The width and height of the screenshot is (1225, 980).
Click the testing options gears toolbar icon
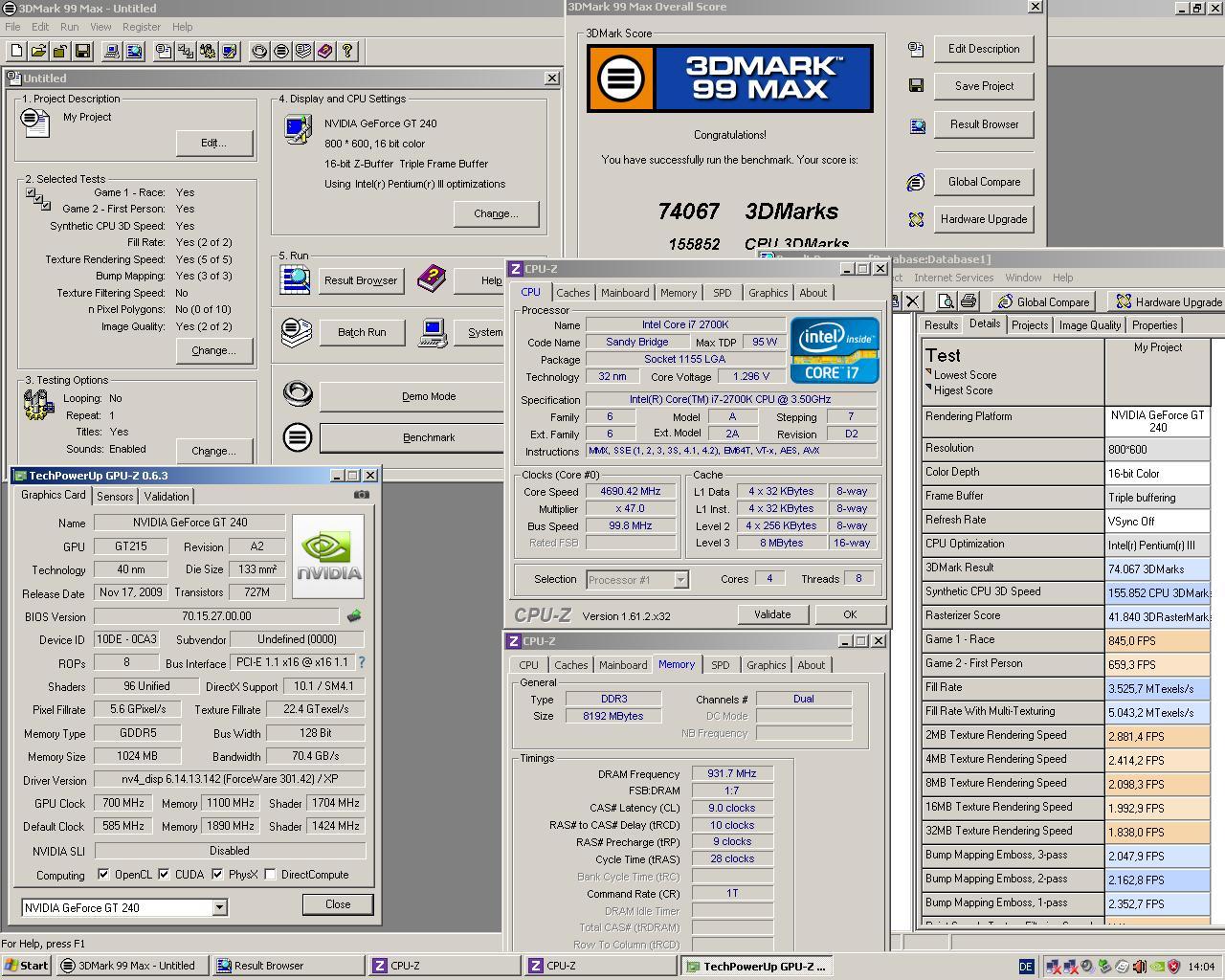coord(208,51)
